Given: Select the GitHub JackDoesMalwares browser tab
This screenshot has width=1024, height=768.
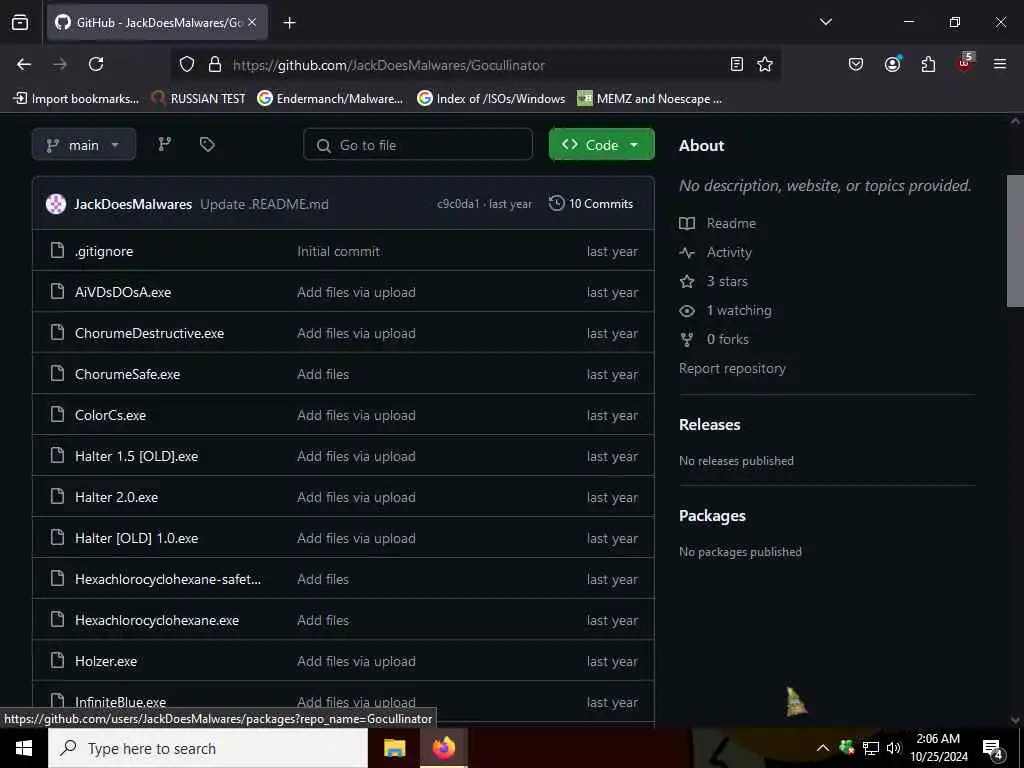Looking at the screenshot, I should click(157, 23).
